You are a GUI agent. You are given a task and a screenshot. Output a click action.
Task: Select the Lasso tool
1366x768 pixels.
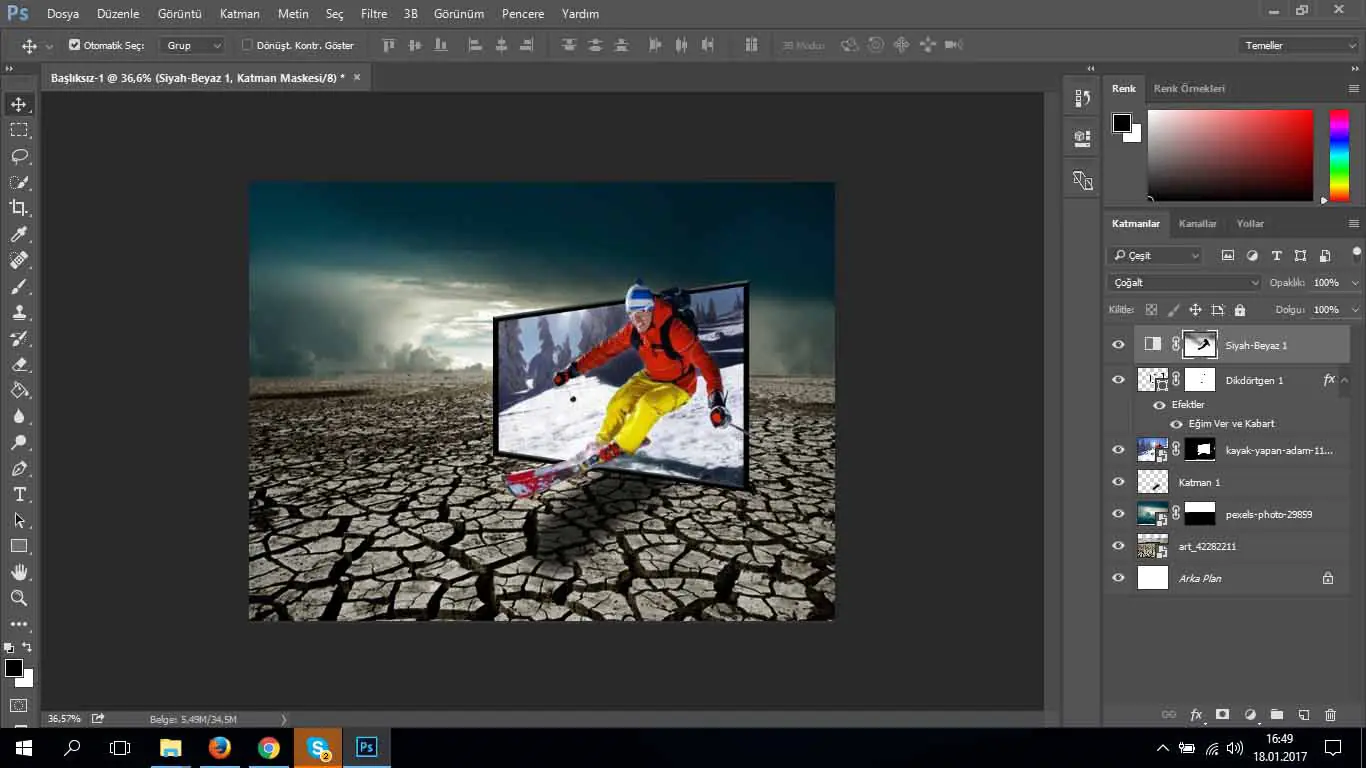pyautogui.click(x=19, y=156)
